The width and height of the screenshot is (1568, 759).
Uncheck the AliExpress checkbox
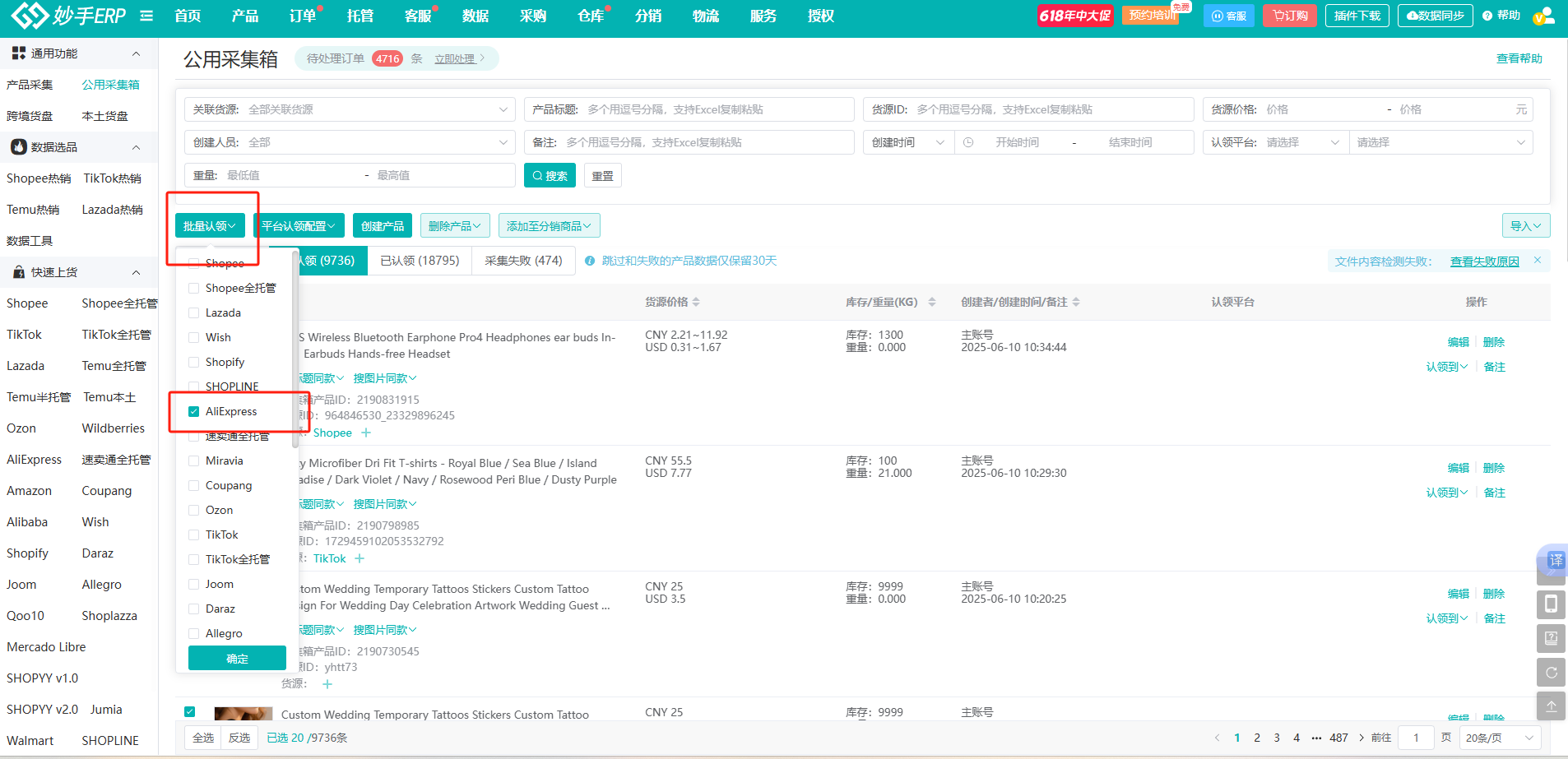pos(194,411)
